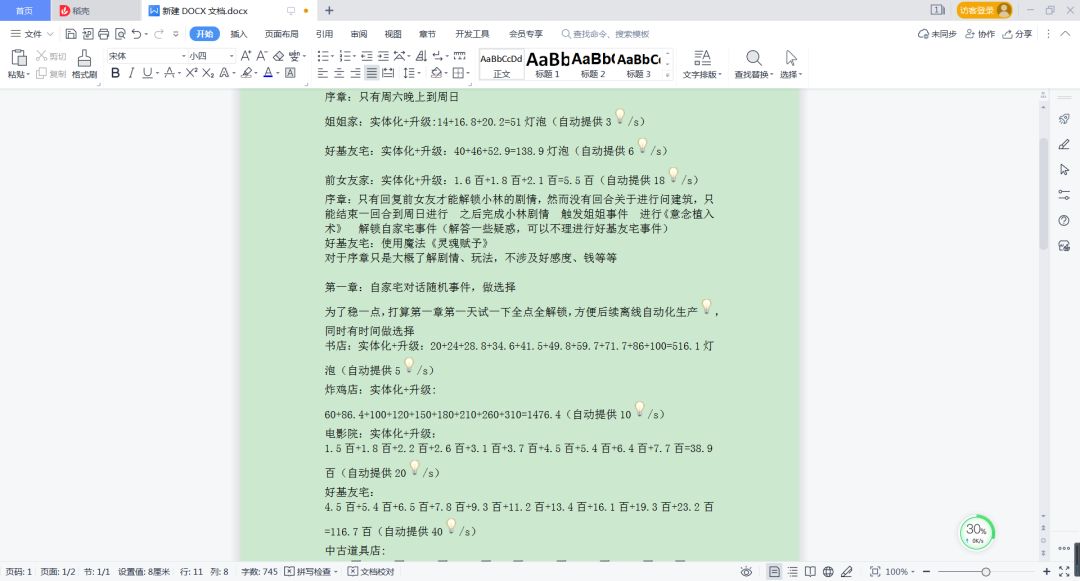This screenshot has width=1080, height=581.
Task: Apply character border (boxed A) icon
Action: (x=291, y=73)
